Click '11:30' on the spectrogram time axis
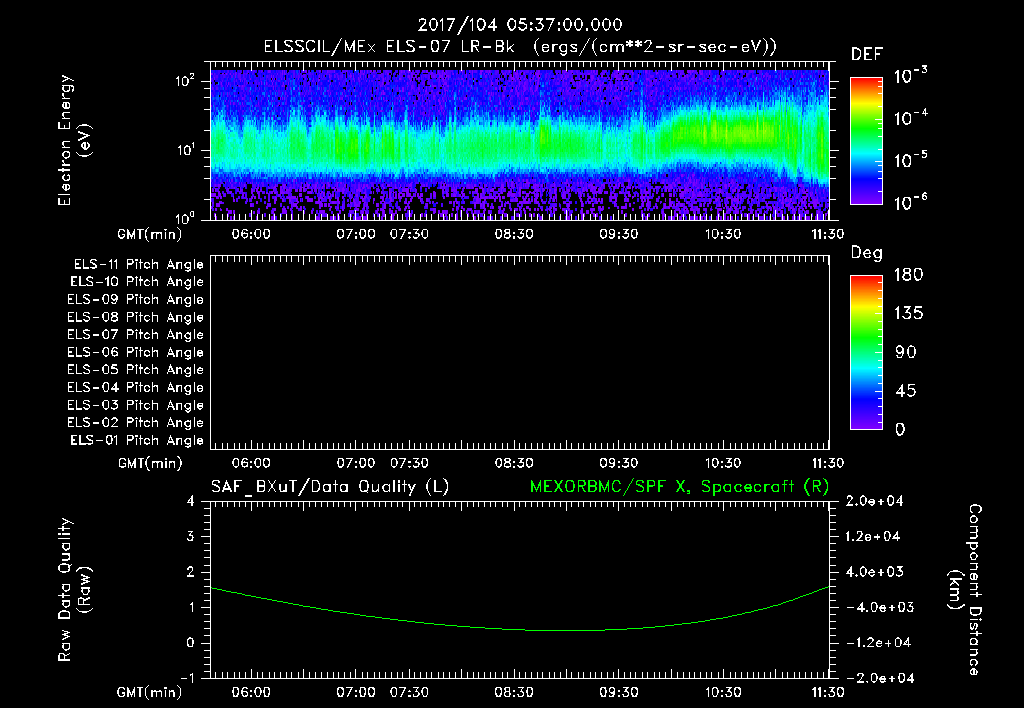The height and width of the screenshot is (708, 1024). point(827,234)
